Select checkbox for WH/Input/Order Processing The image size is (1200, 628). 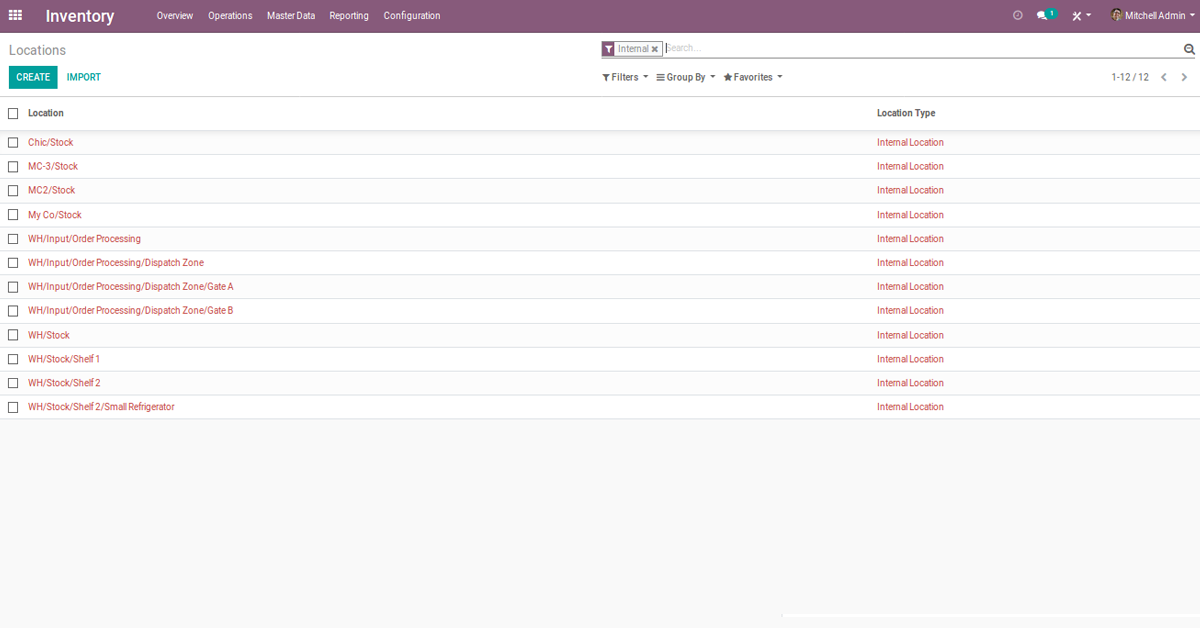pyautogui.click(x=13, y=239)
